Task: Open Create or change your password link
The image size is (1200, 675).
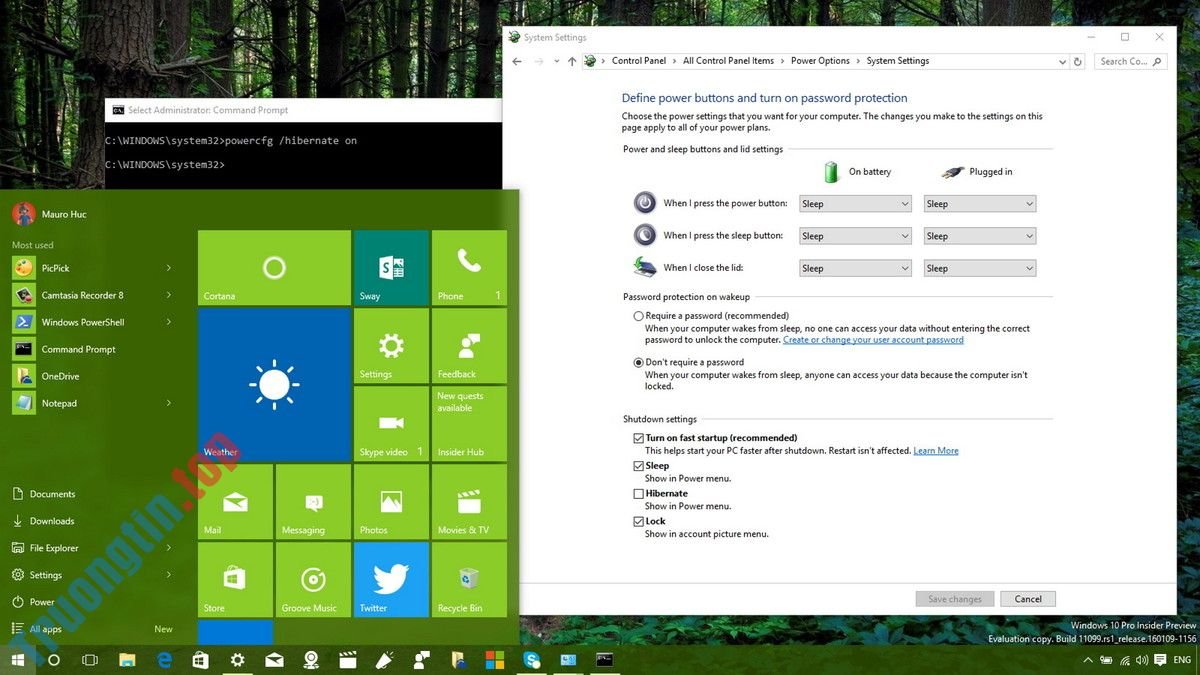Action: point(873,340)
